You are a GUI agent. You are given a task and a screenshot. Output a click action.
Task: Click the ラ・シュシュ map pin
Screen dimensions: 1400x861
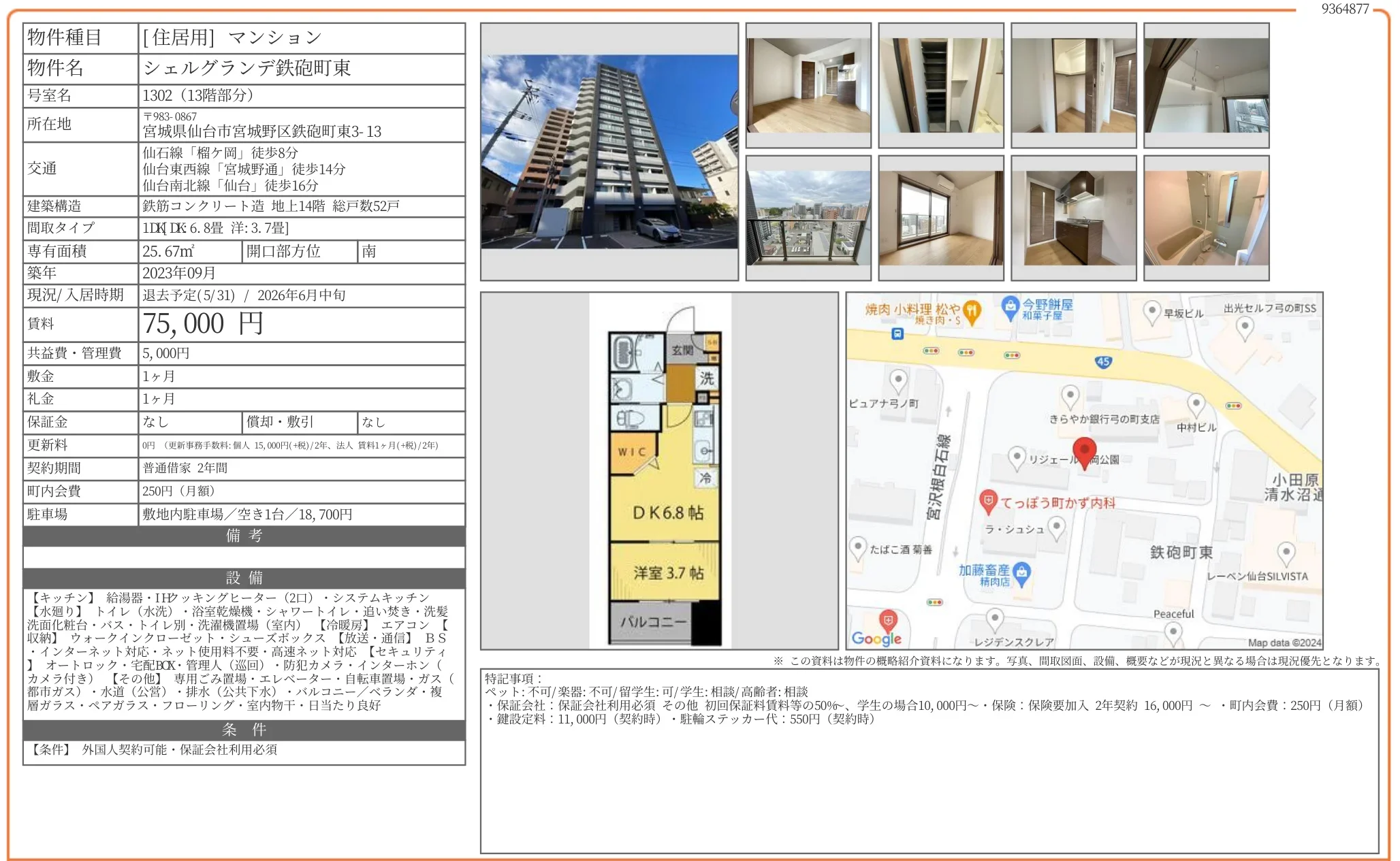(1056, 527)
